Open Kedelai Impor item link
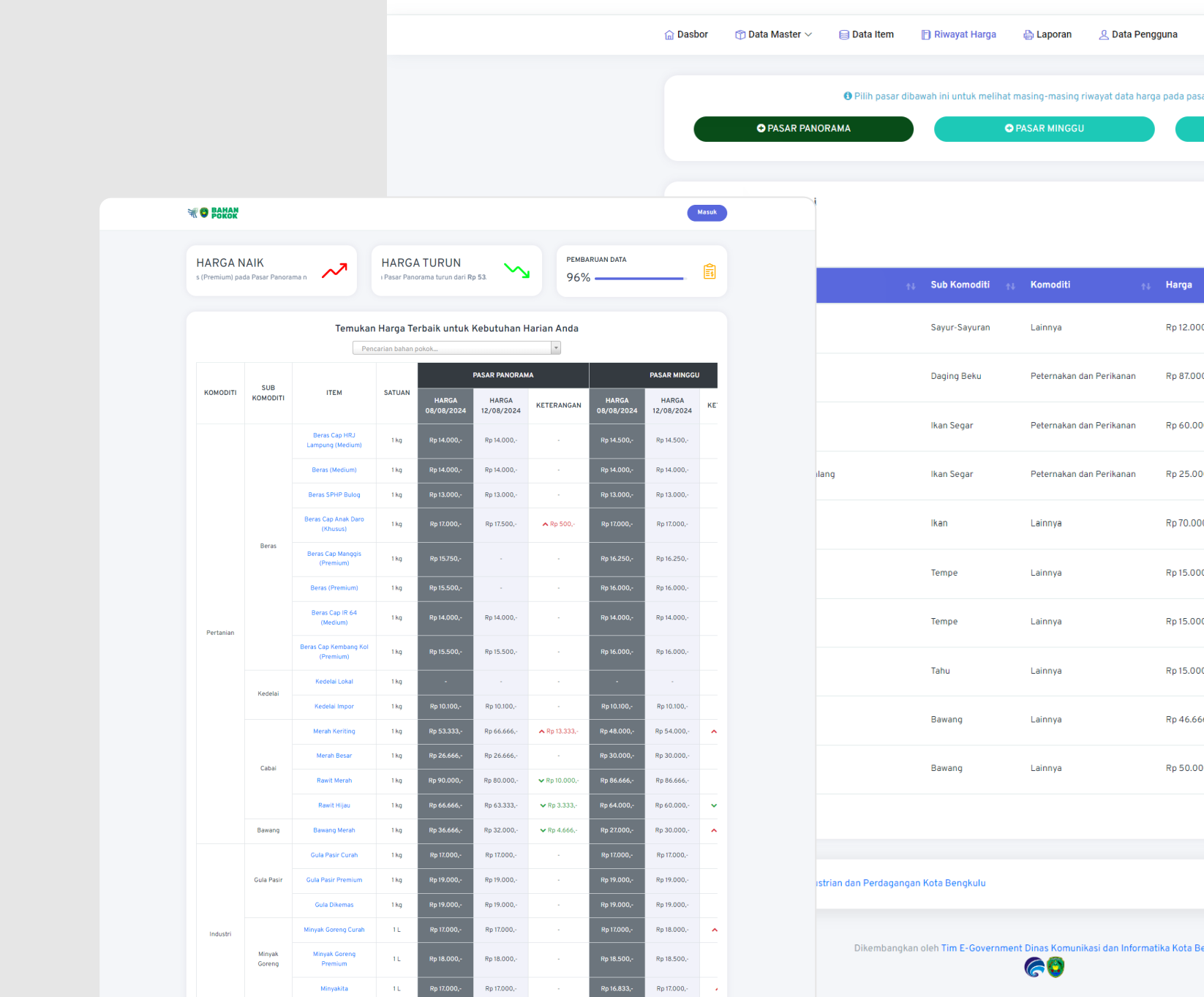This screenshot has height=997, width=1204. coord(334,707)
